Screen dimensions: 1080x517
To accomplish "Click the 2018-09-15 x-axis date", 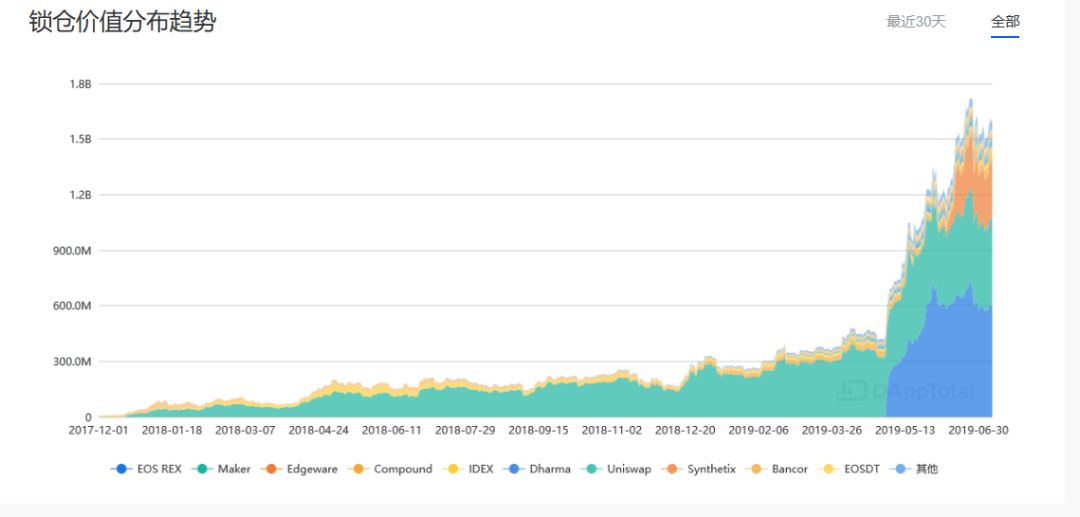I will [x=539, y=430].
